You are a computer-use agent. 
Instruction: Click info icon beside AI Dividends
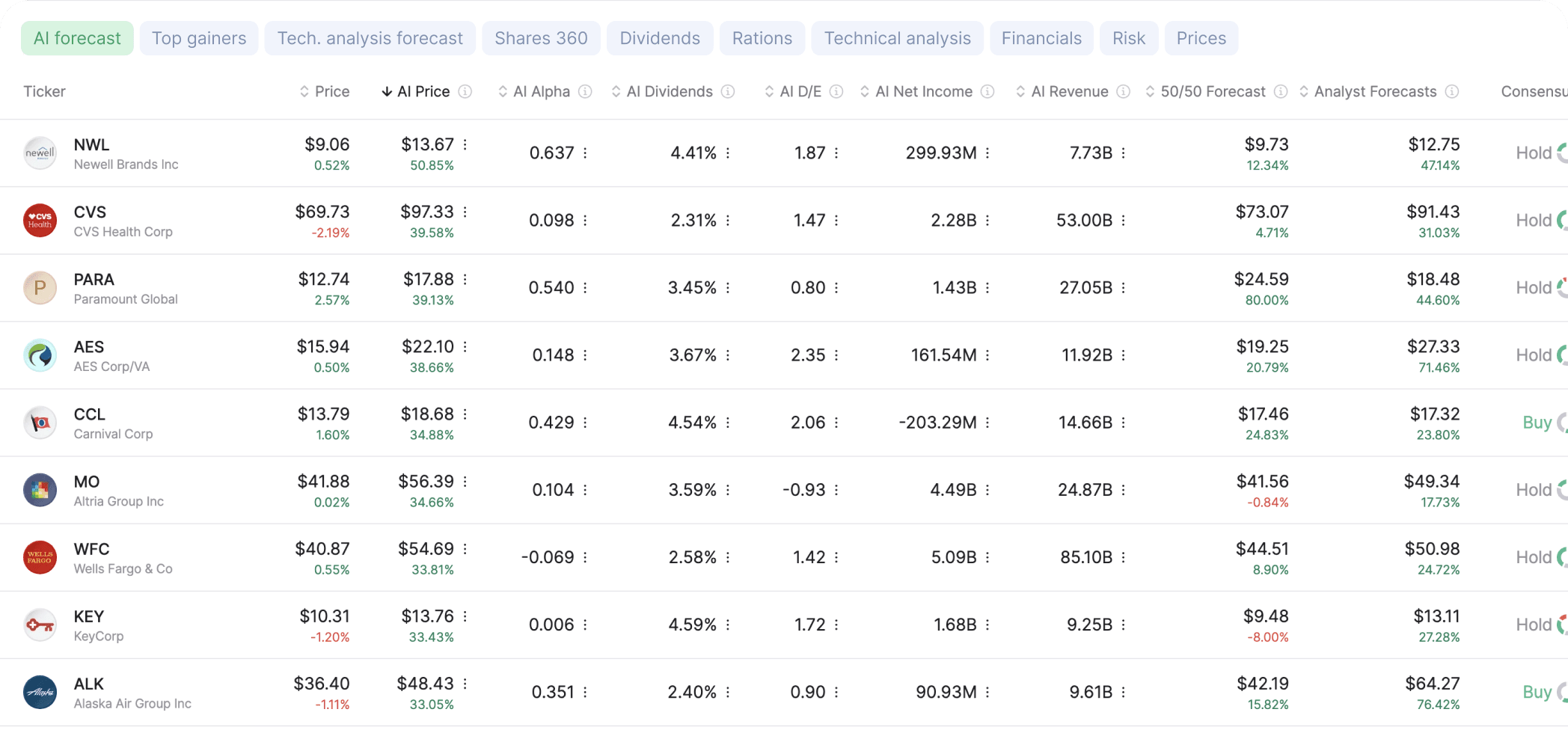point(728,91)
